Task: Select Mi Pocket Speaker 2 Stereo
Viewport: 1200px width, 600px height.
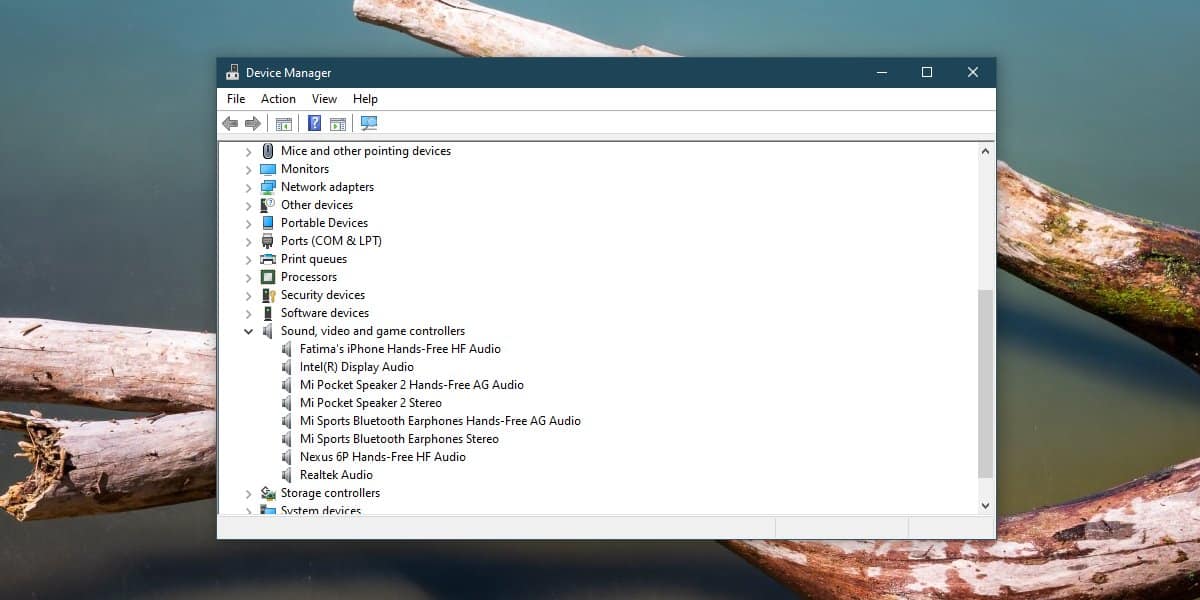Action: pyautogui.click(x=371, y=403)
